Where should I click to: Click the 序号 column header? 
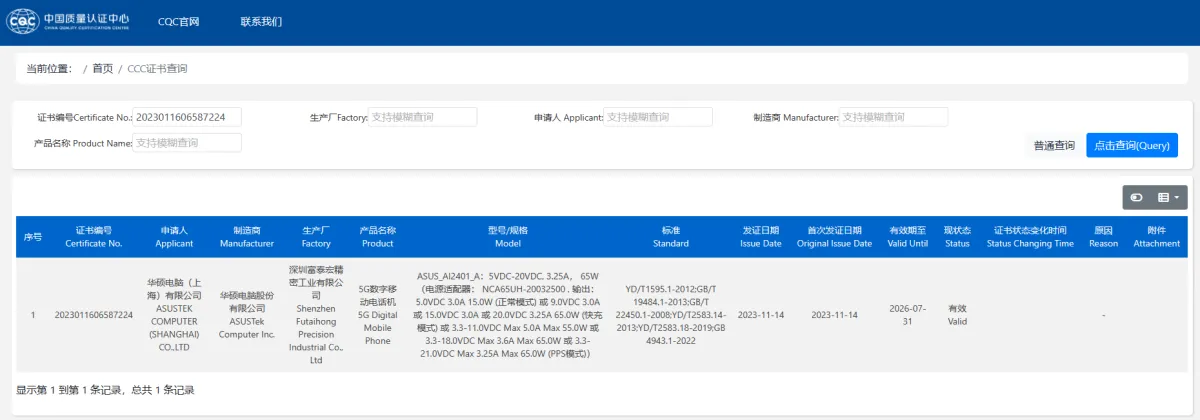33,237
